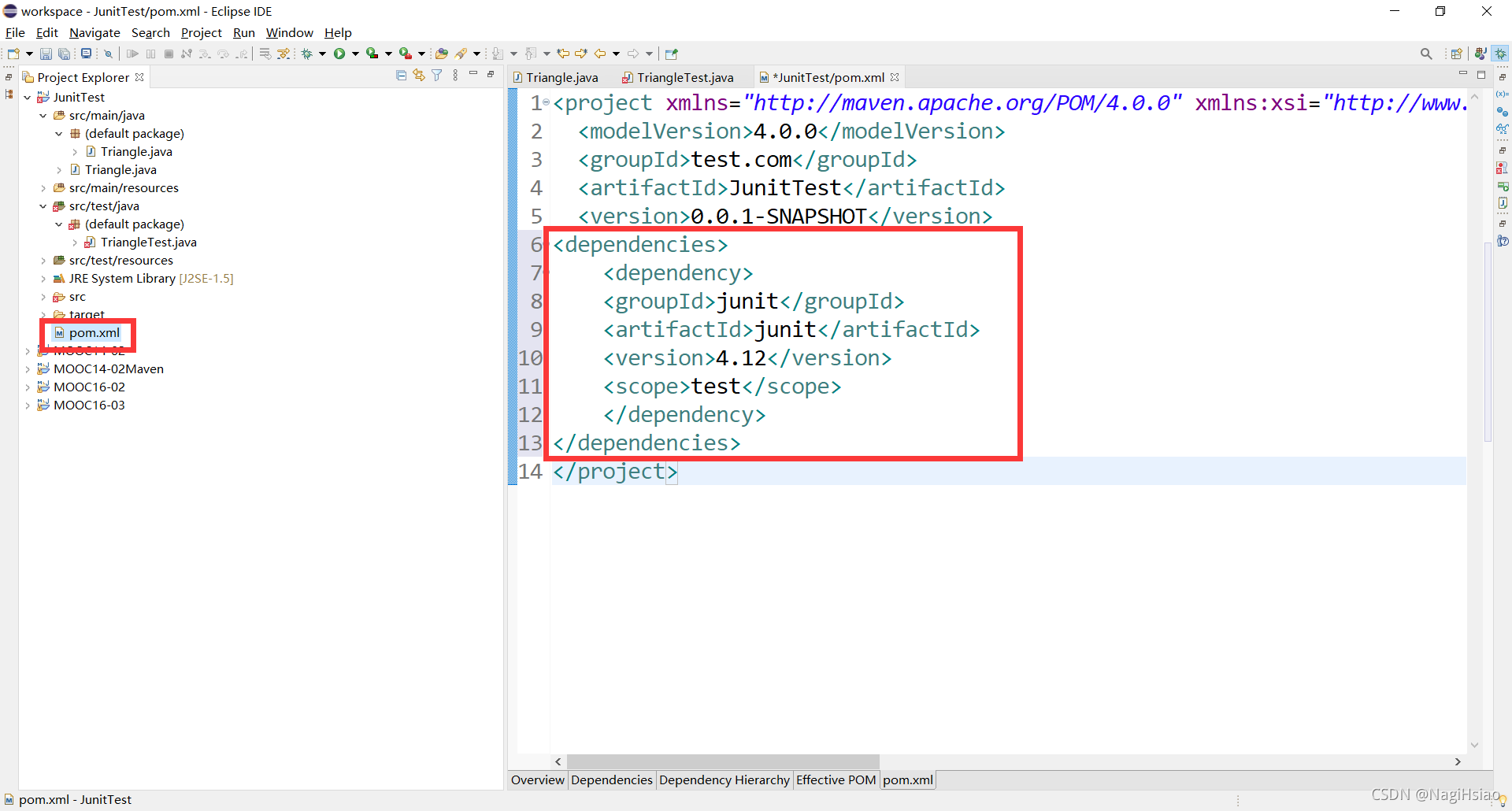Click the New file wizard icon
1512x811 pixels.
pyautogui.click(x=13, y=54)
